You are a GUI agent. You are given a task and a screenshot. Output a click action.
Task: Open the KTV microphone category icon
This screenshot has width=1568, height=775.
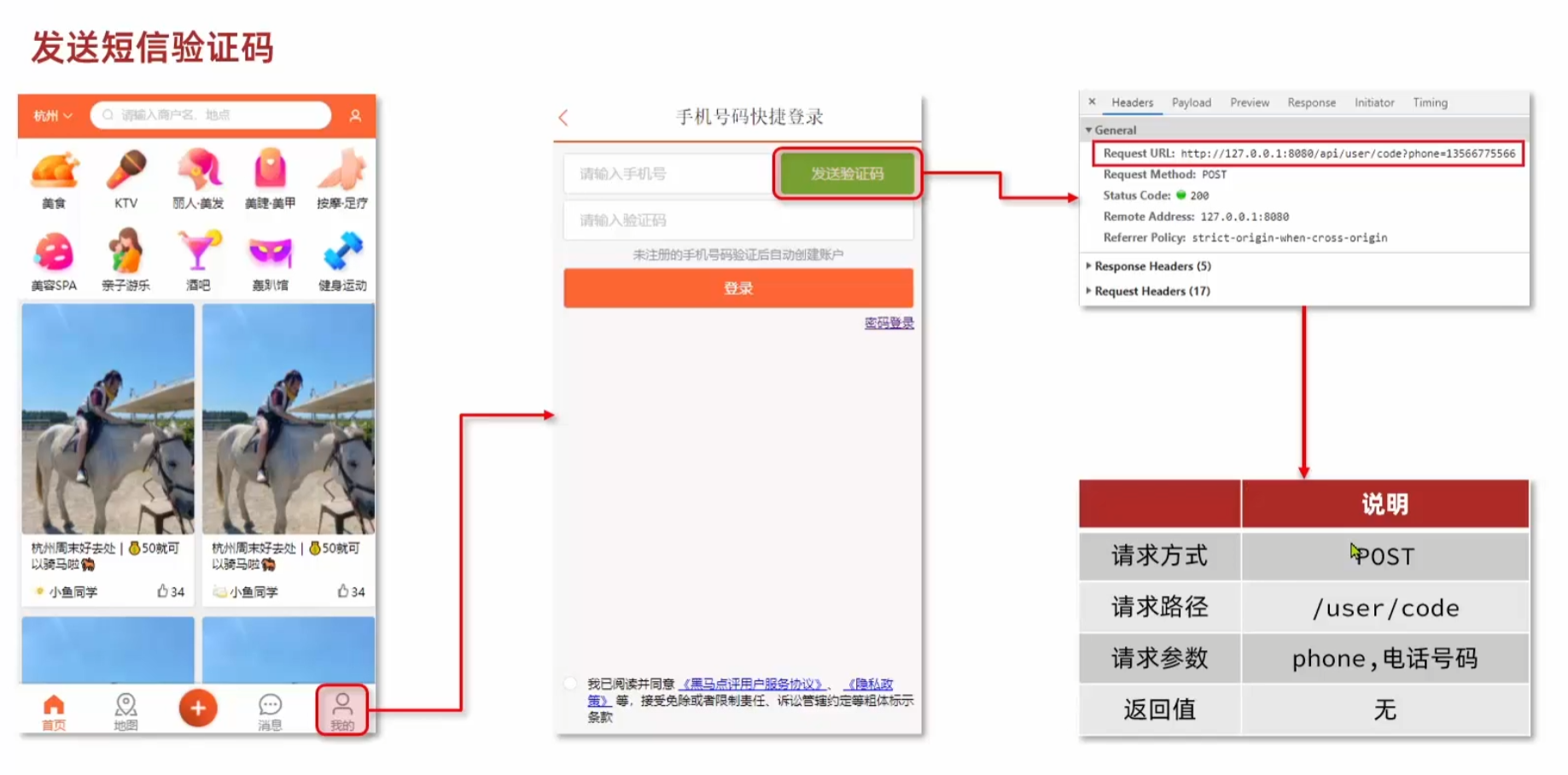click(126, 170)
